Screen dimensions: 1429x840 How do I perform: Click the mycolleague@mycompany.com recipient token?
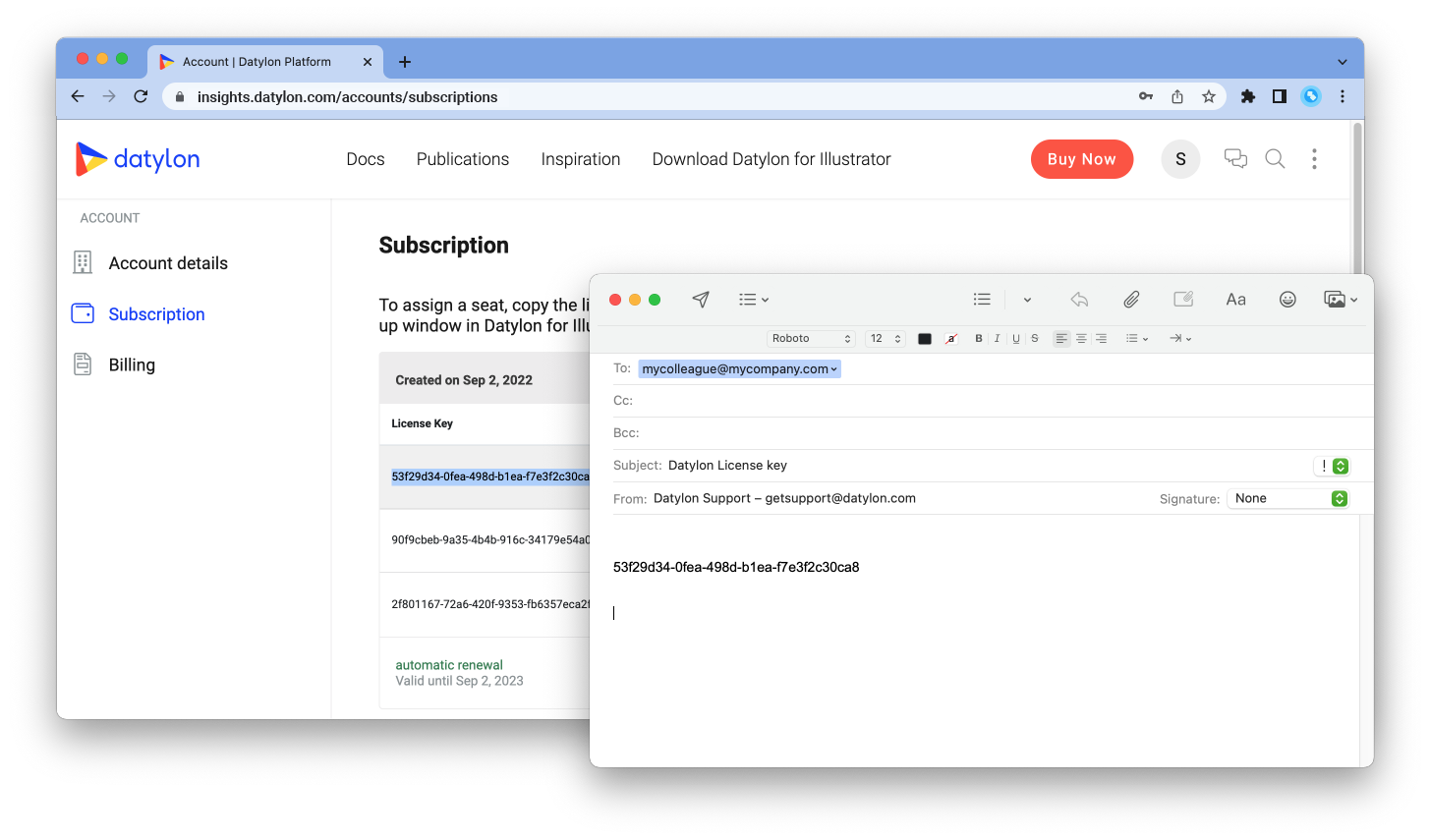tap(739, 368)
